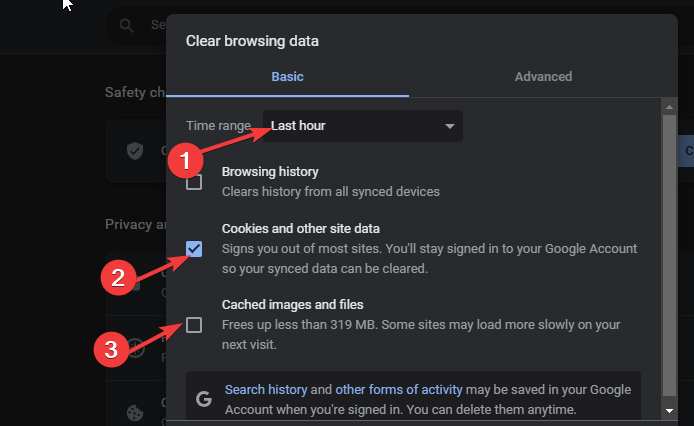Select the Basic tab
694x426 pixels.
point(287,77)
